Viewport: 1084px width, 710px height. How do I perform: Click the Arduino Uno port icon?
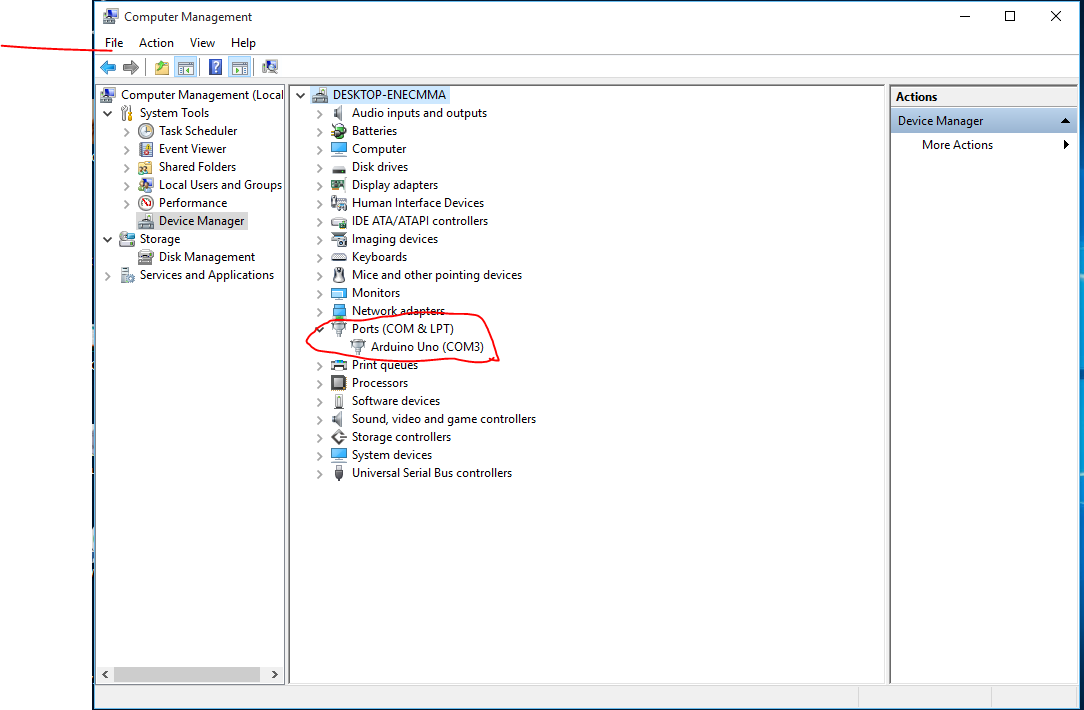coord(358,346)
